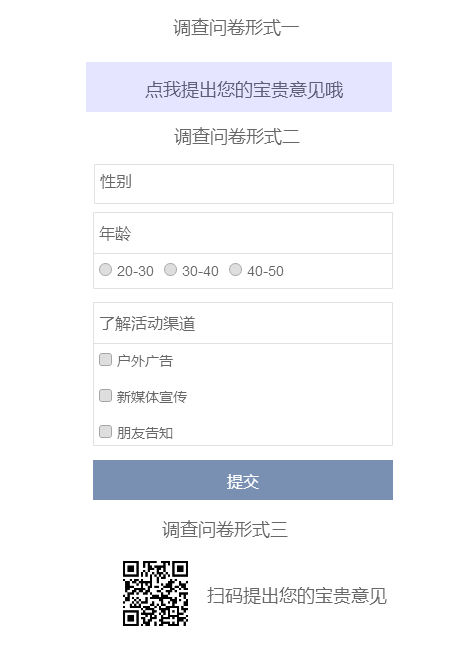Click the 新媒体宣传 label text
This screenshot has width=475, height=650.
[x=152, y=397]
